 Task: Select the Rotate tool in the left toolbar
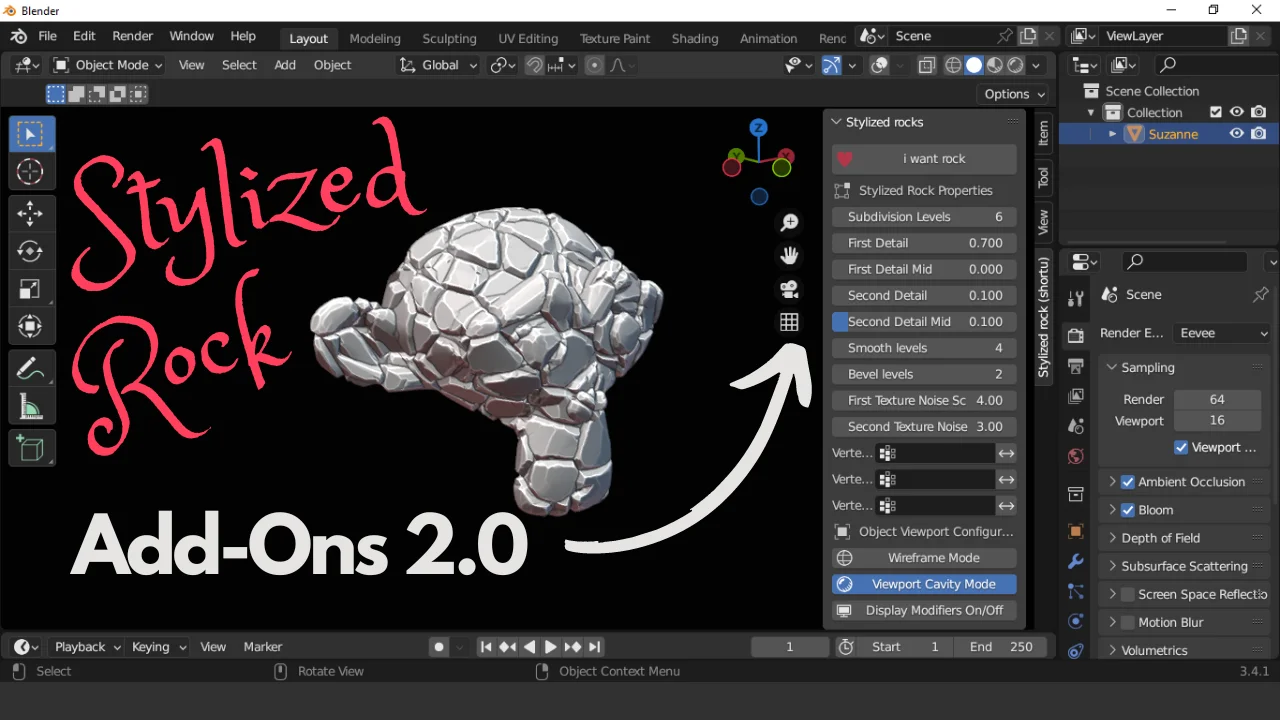[x=31, y=251]
